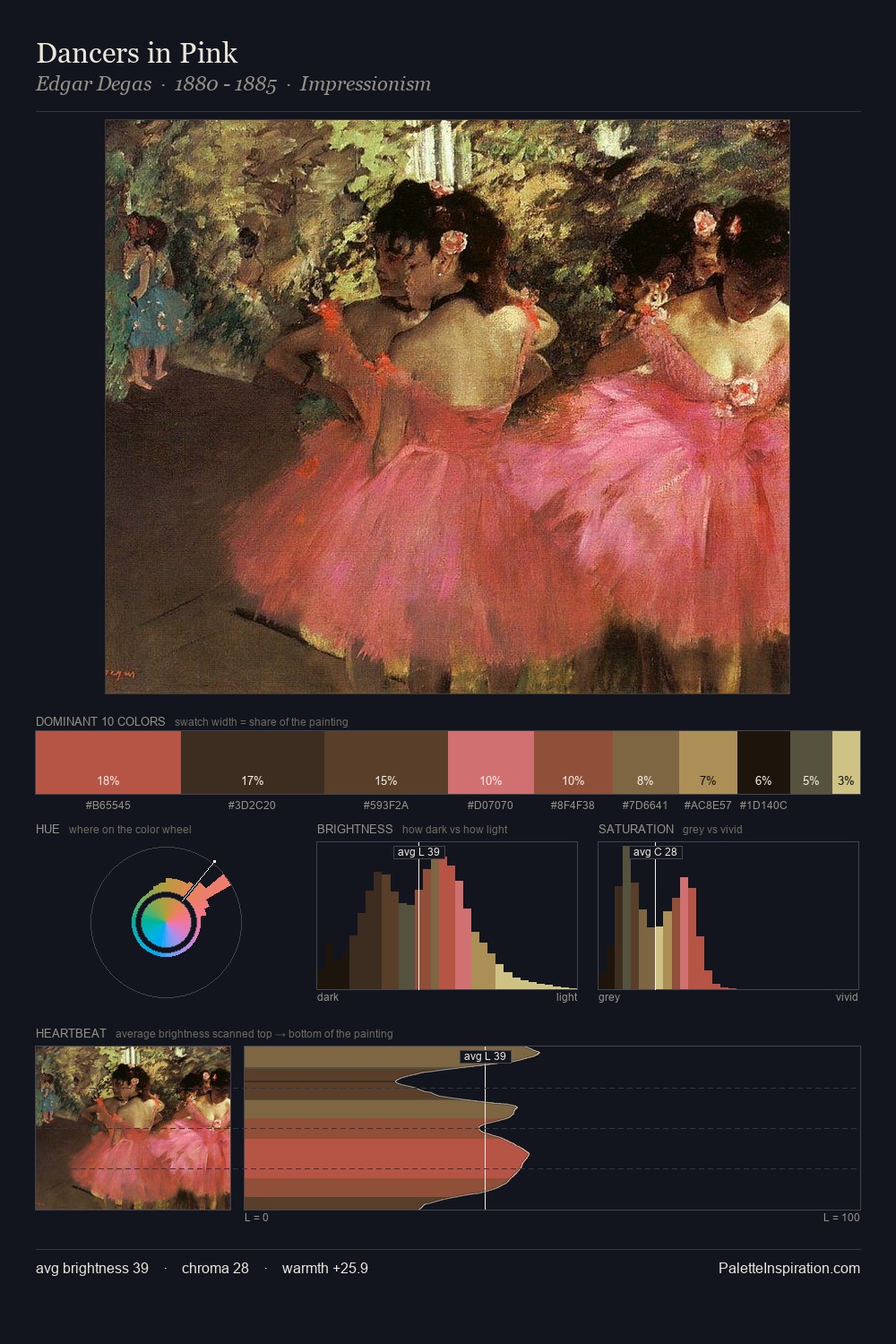
Task: Pick the 3% pale yellow swatch
Action: [x=846, y=762]
